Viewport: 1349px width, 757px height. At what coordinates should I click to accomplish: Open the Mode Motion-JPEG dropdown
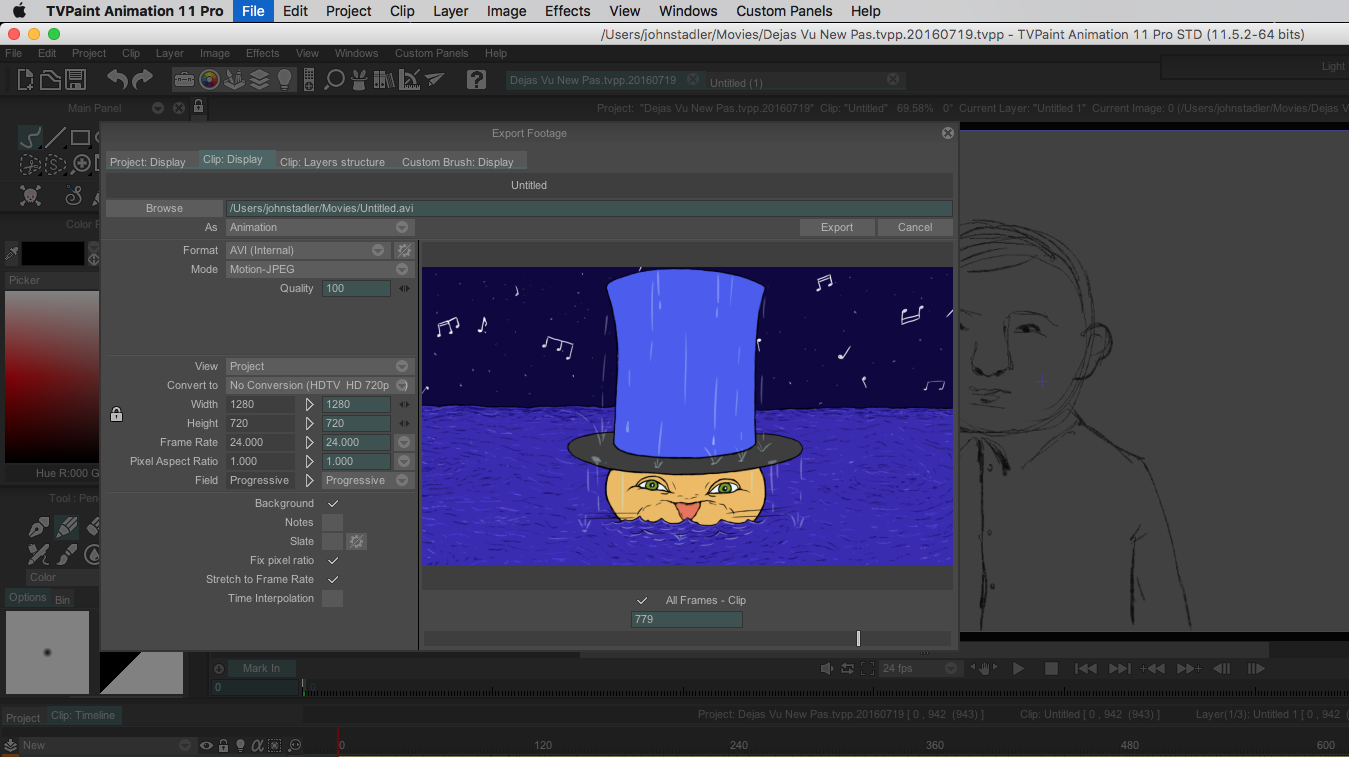click(318, 269)
